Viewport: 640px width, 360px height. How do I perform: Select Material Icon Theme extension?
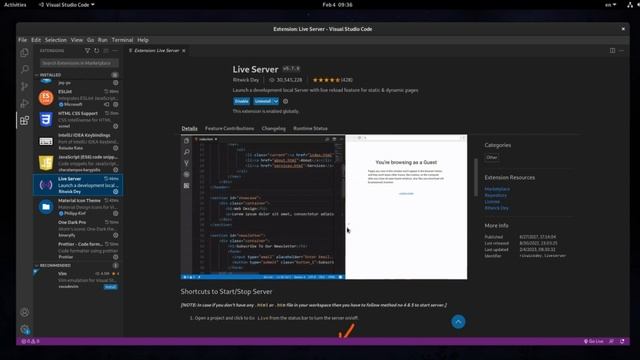pos(78,207)
